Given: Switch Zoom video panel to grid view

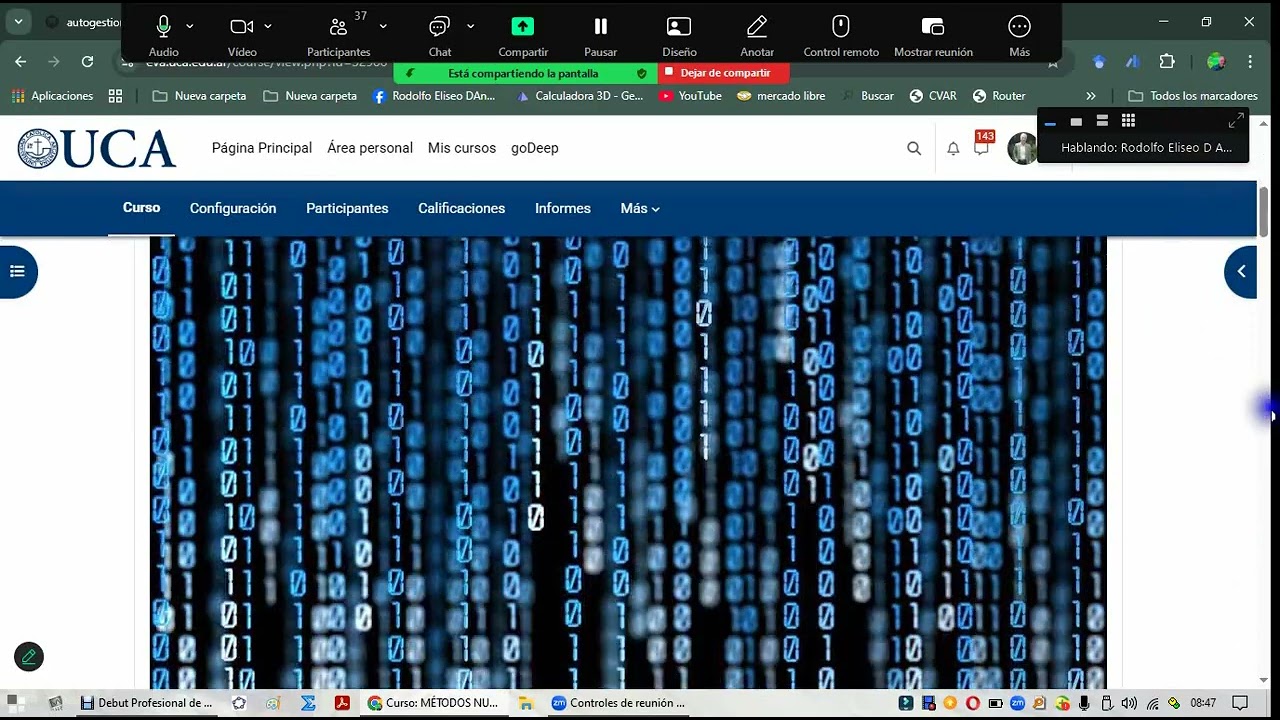Looking at the screenshot, I should click(1128, 121).
